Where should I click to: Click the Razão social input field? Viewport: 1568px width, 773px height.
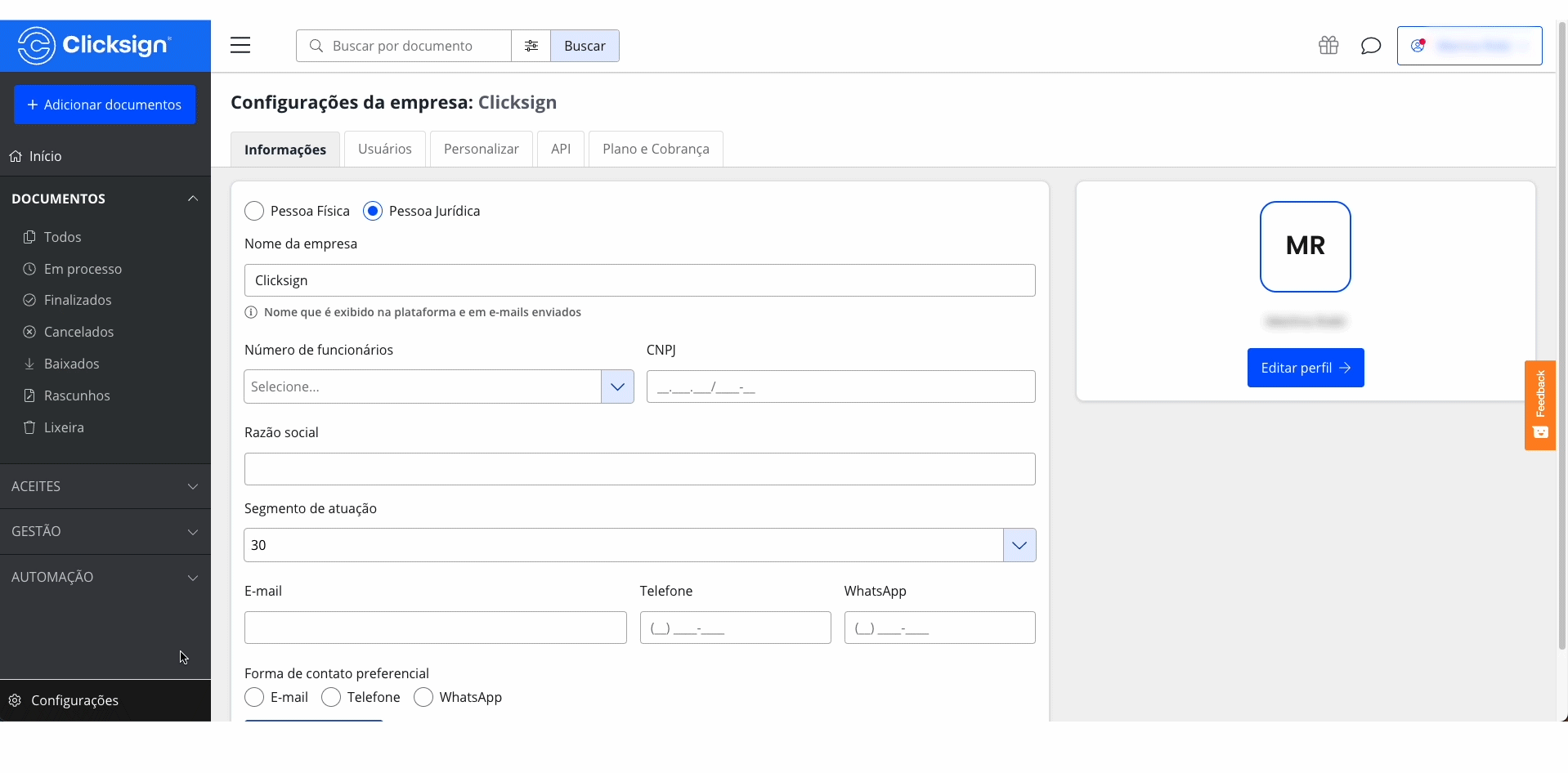pos(640,469)
